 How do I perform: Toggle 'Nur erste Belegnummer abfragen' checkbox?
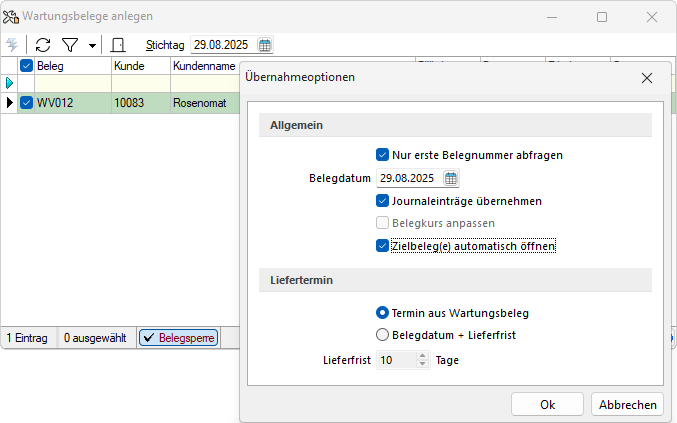(382, 155)
